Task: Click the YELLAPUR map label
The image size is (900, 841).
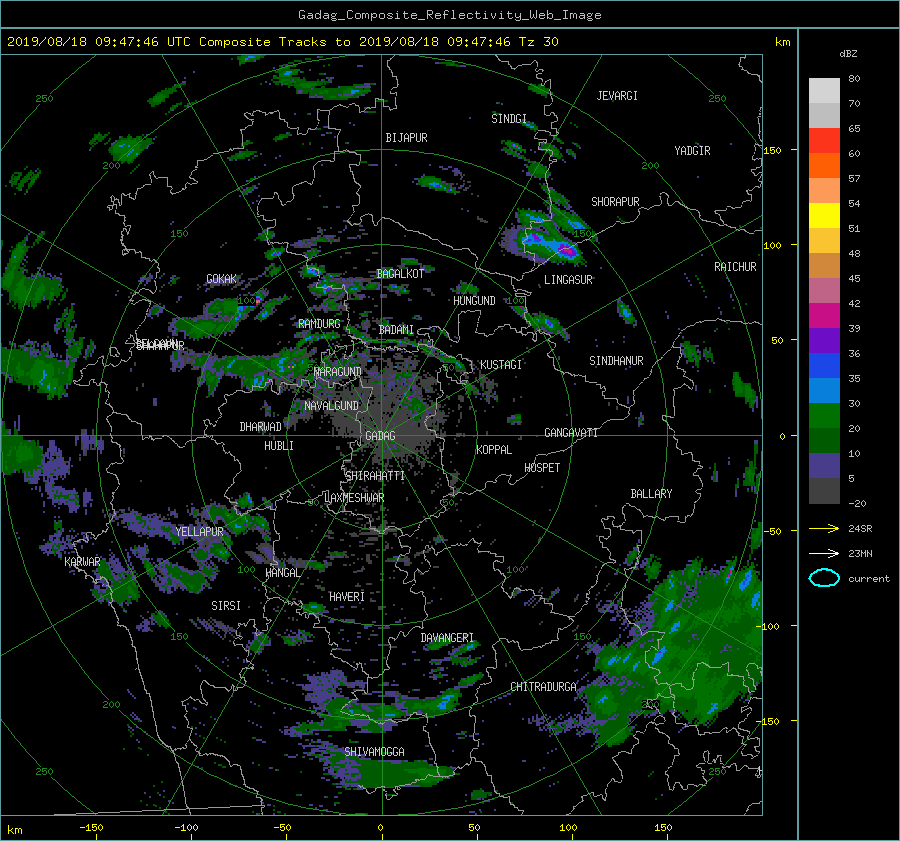Action: [x=199, y=532]
